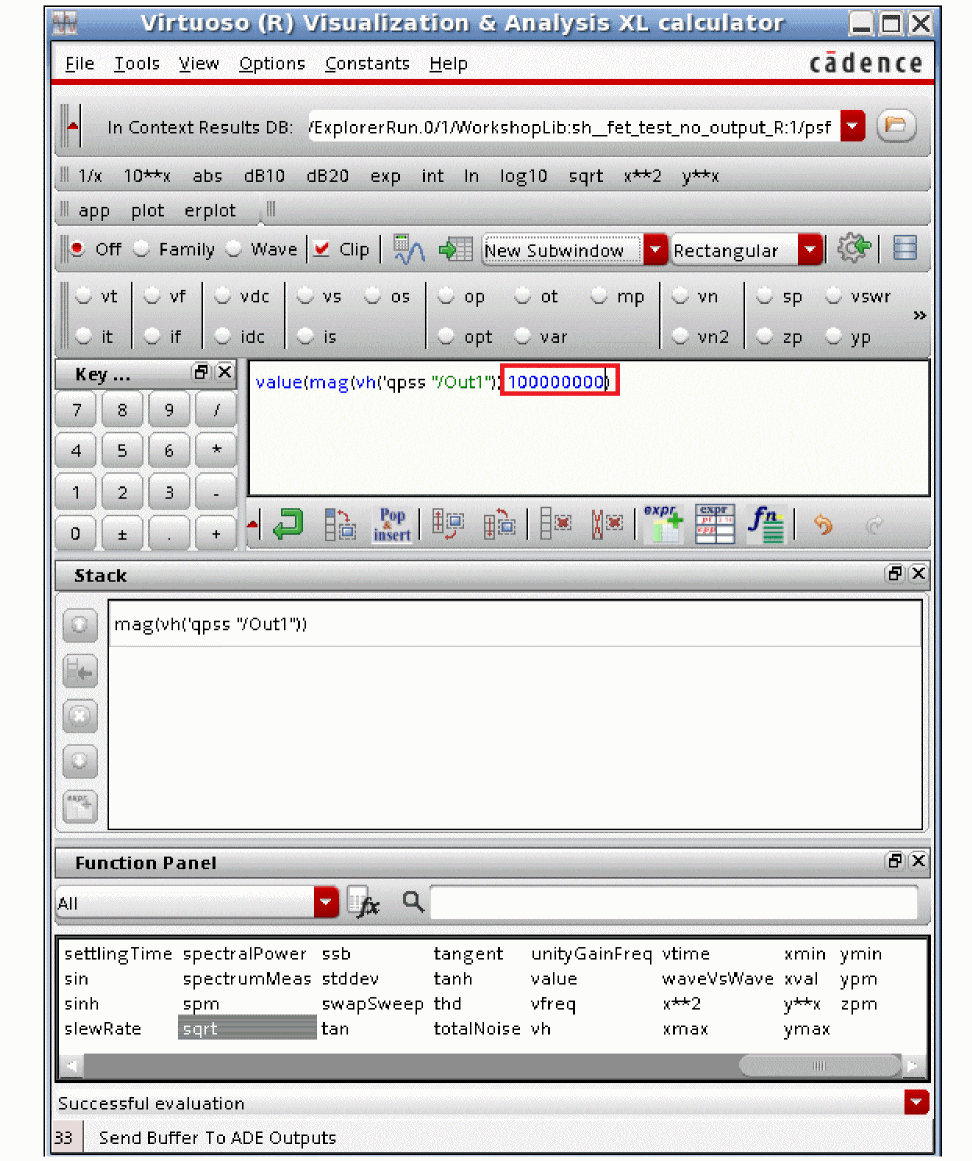
Task: Undock the Stack panel
Action: tap(895, 573)
